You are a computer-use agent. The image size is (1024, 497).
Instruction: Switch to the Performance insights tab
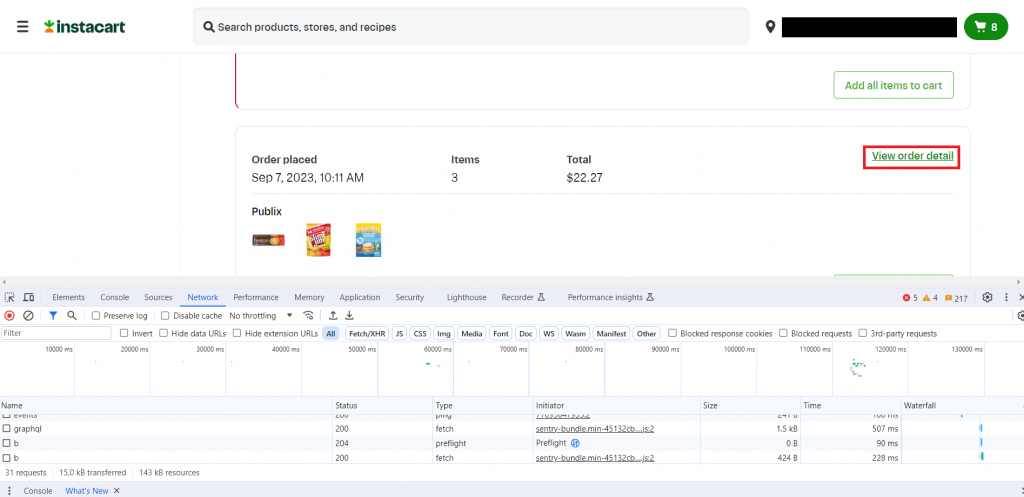click(611, 297)
